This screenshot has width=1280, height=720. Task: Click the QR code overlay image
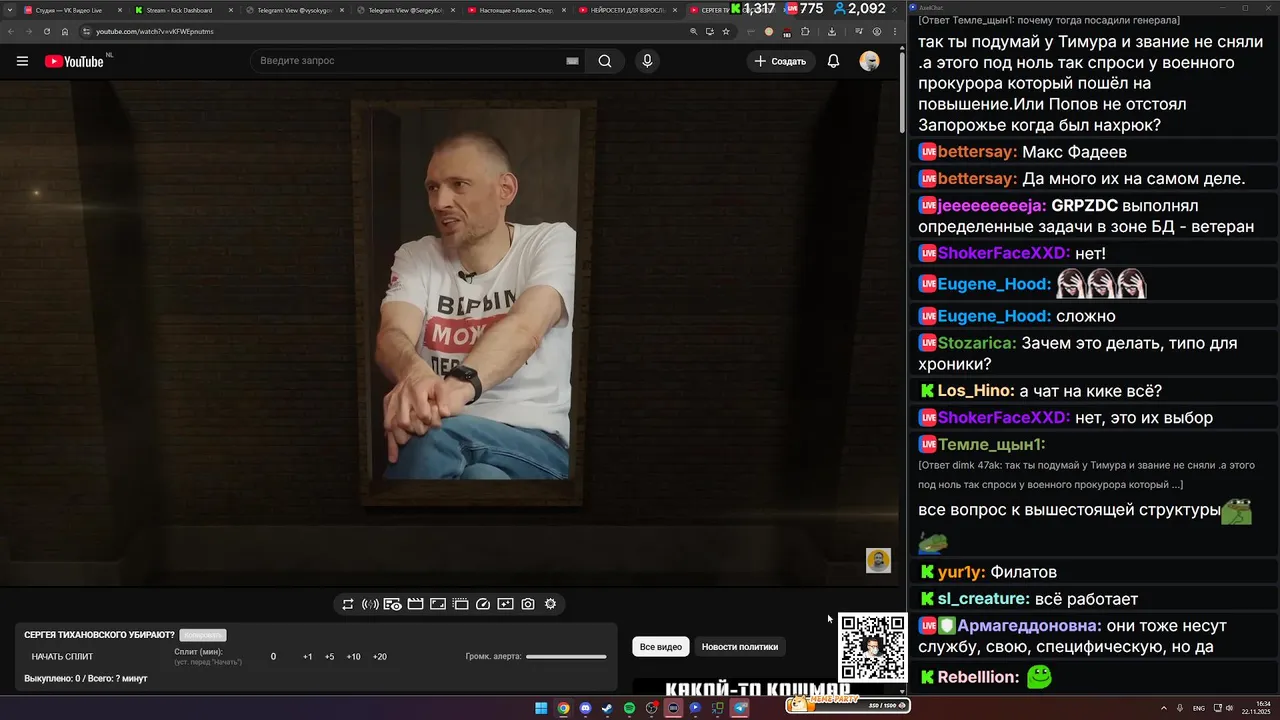873,647
